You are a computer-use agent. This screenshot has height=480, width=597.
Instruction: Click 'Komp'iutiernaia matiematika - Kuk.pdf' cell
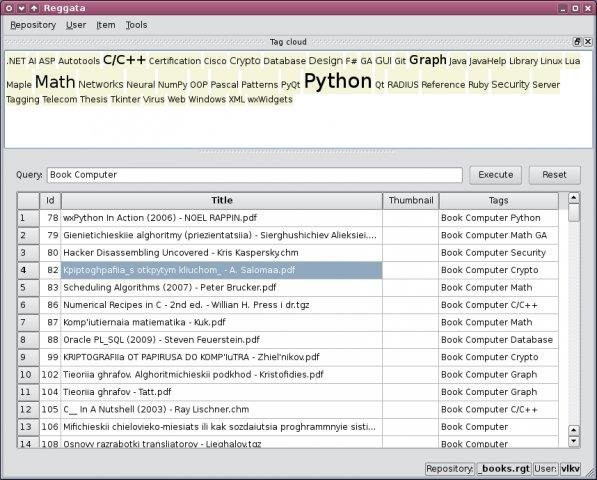pyautogui.click(x=222, y=322)
